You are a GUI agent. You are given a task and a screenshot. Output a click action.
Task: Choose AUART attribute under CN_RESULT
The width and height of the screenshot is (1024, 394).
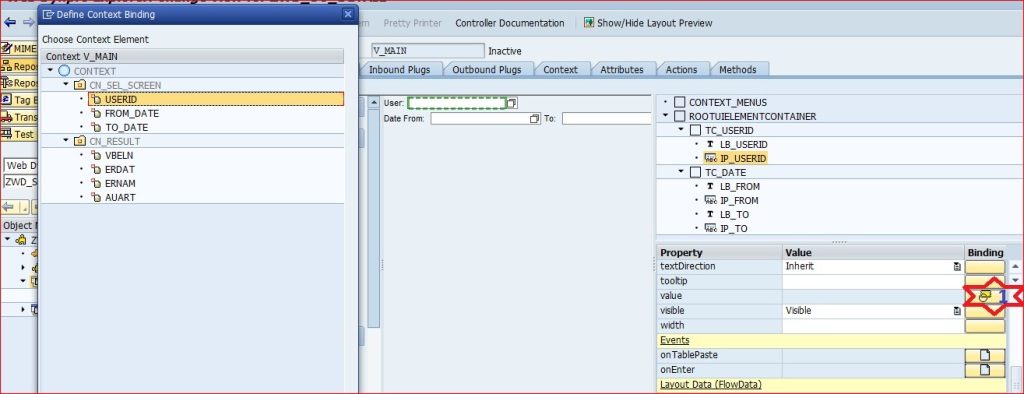tap(120, 197)
